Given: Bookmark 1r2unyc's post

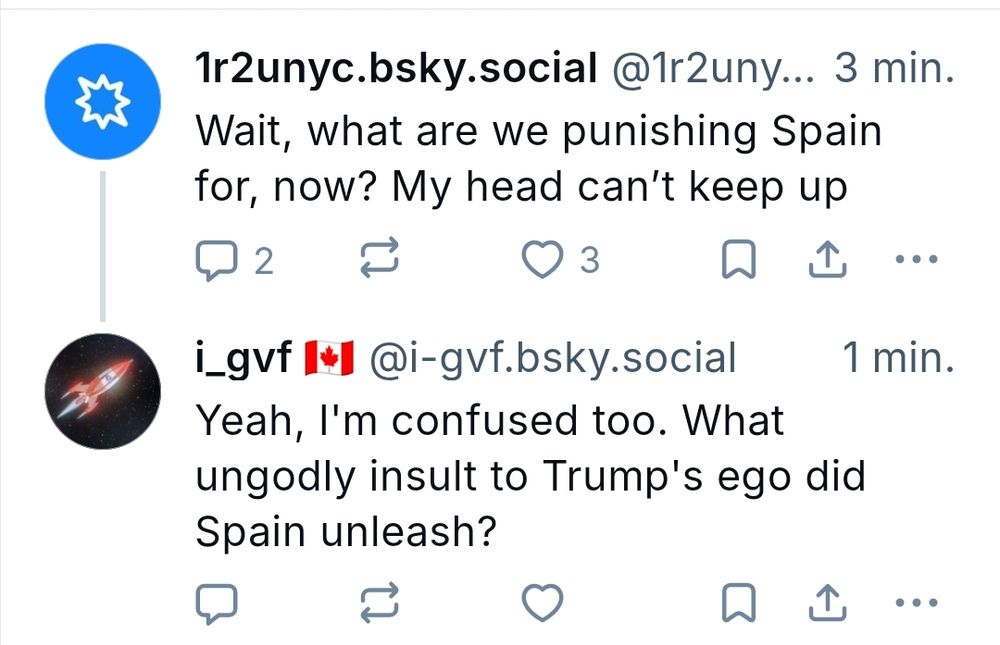Looking at the screenshot, I should [x=737, y=261].
